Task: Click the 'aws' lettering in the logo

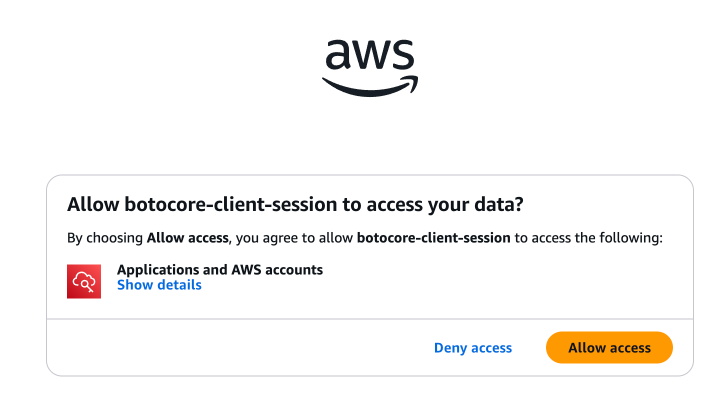Action: (369, 55)
